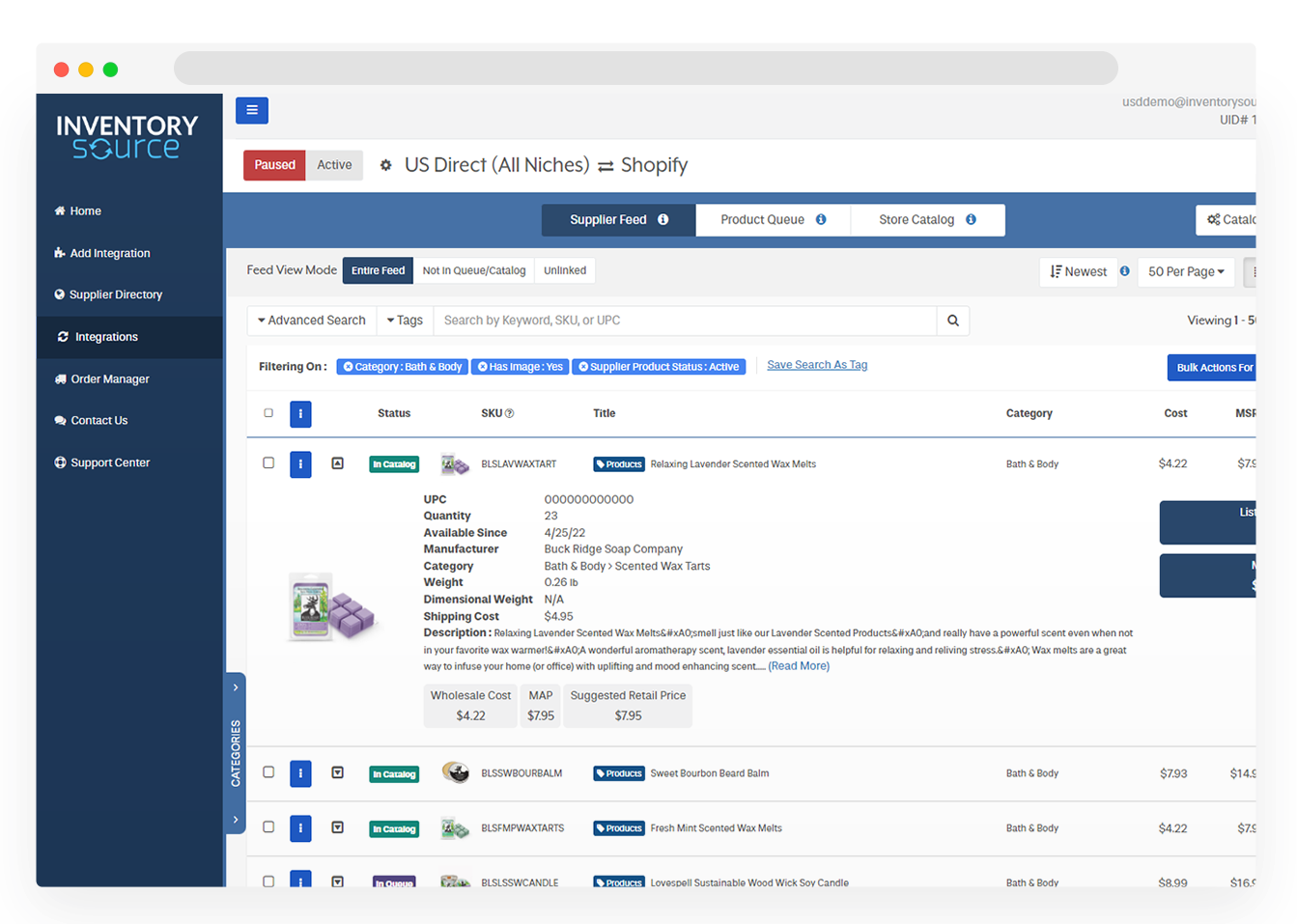Select the Not In Queue/Catalog feed view mode
This screenshot has height=924, width=1297.
(x=474, y=270)
